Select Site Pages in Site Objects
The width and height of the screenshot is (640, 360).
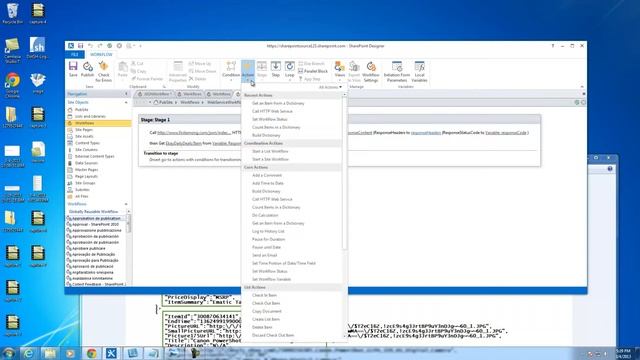84,129
